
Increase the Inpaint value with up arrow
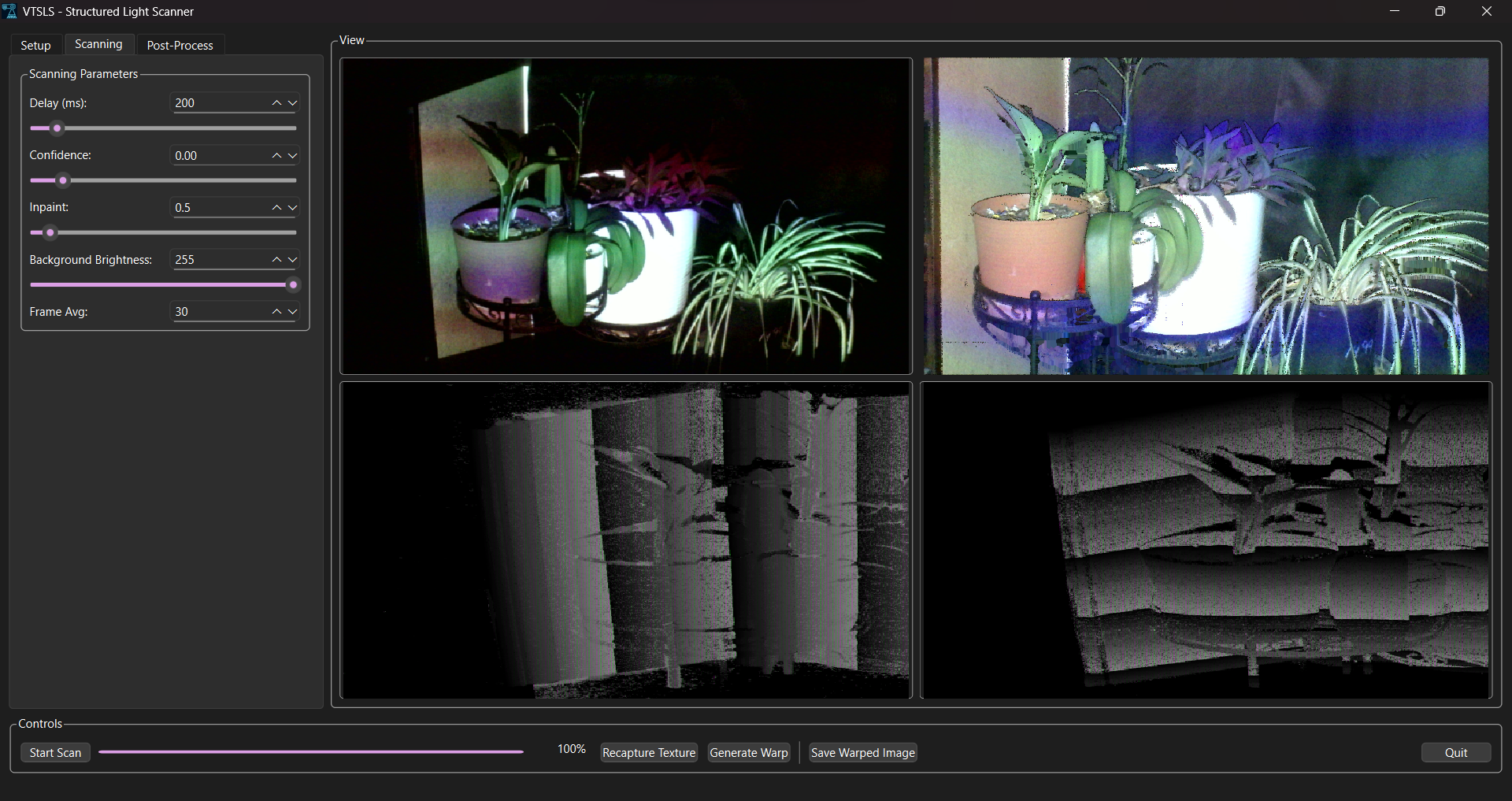pos(276,208)
